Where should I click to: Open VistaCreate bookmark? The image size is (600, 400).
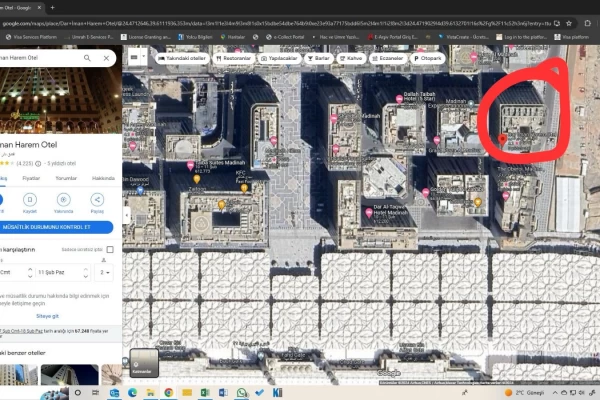click(464, 37)
